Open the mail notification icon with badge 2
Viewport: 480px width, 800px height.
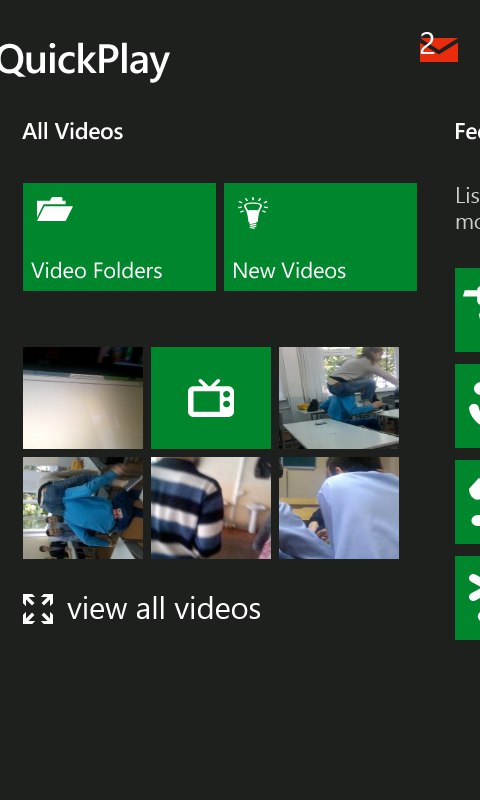[x=439, y=48]
